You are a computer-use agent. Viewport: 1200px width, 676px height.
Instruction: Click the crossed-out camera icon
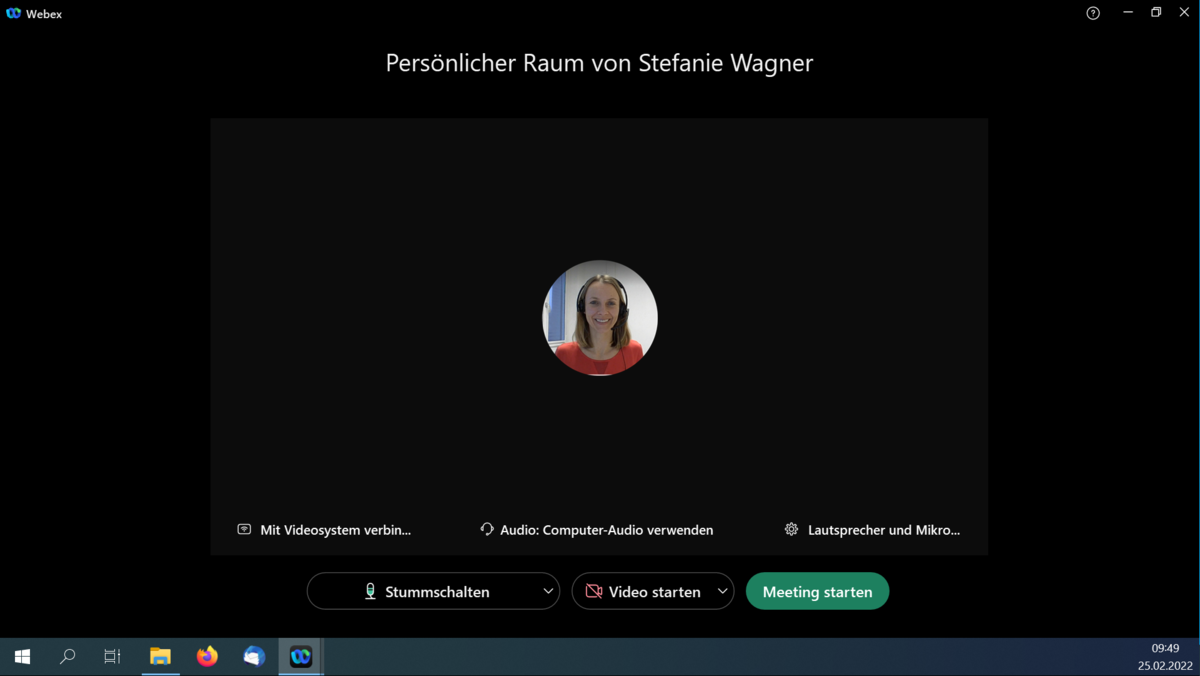[594, 592]
